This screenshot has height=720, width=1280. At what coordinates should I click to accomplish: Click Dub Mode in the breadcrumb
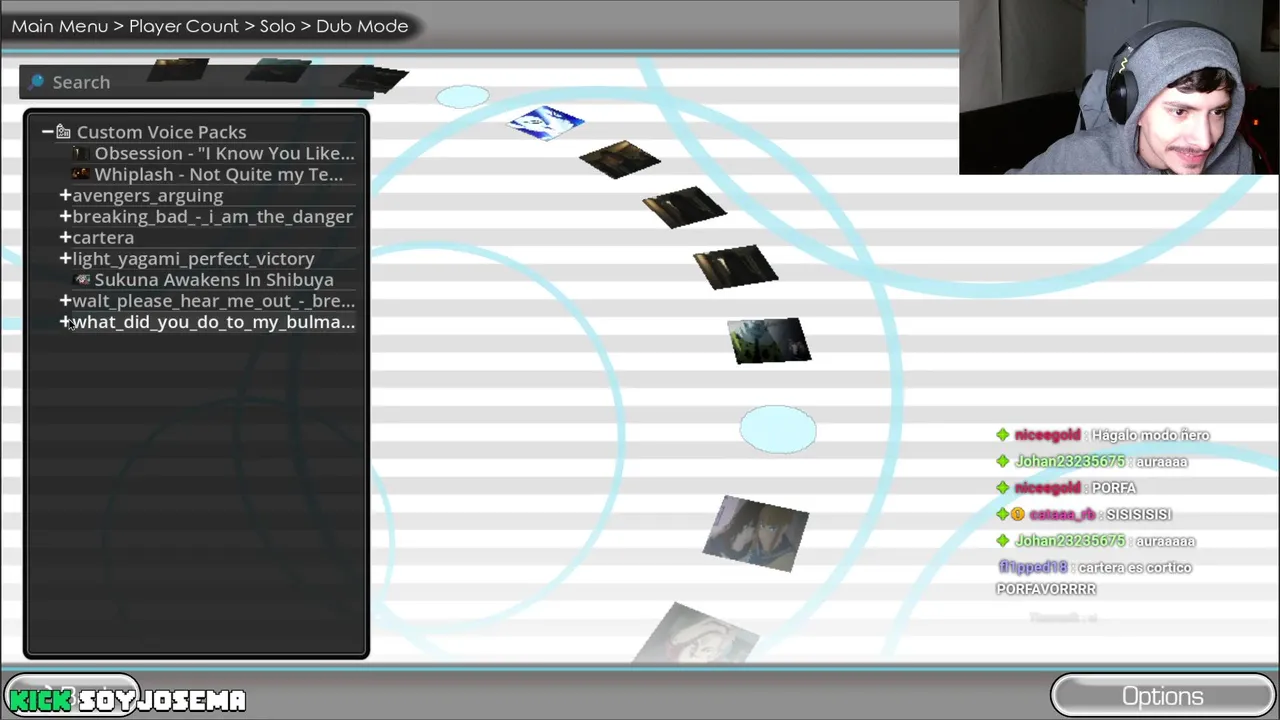[362, 26]
